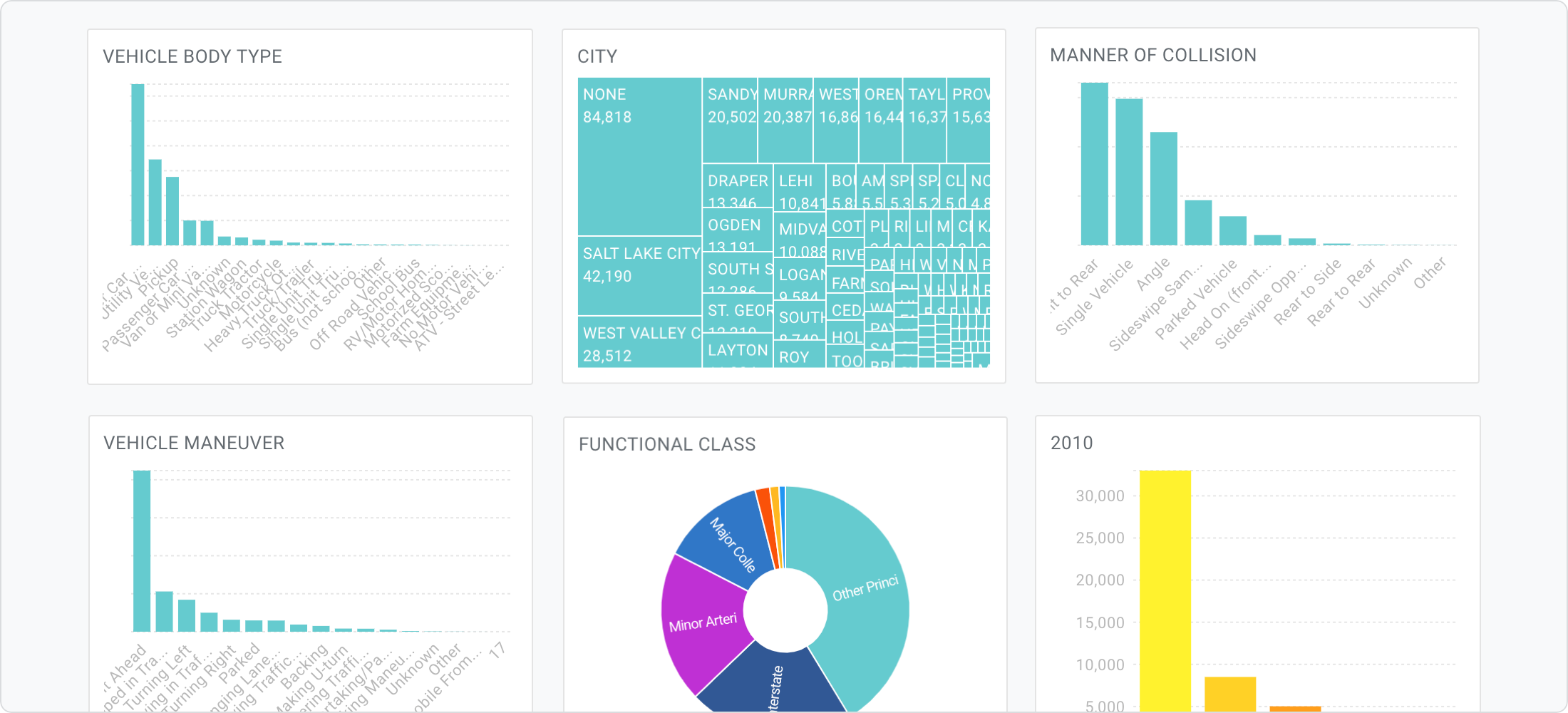The width and height of the screenshot is (1568, 713).
Task: Click the Motorcycle axis label in Vehicle Body Type
Action: tap(250, 289)
